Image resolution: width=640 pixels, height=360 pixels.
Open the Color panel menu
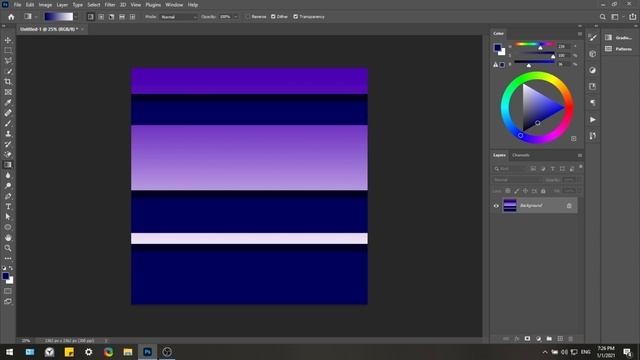pyautogui.click(x=580, y=34)
